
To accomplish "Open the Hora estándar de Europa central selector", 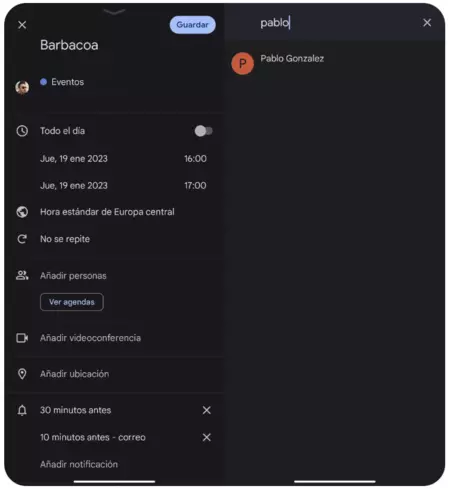I will tap(107, 212).
